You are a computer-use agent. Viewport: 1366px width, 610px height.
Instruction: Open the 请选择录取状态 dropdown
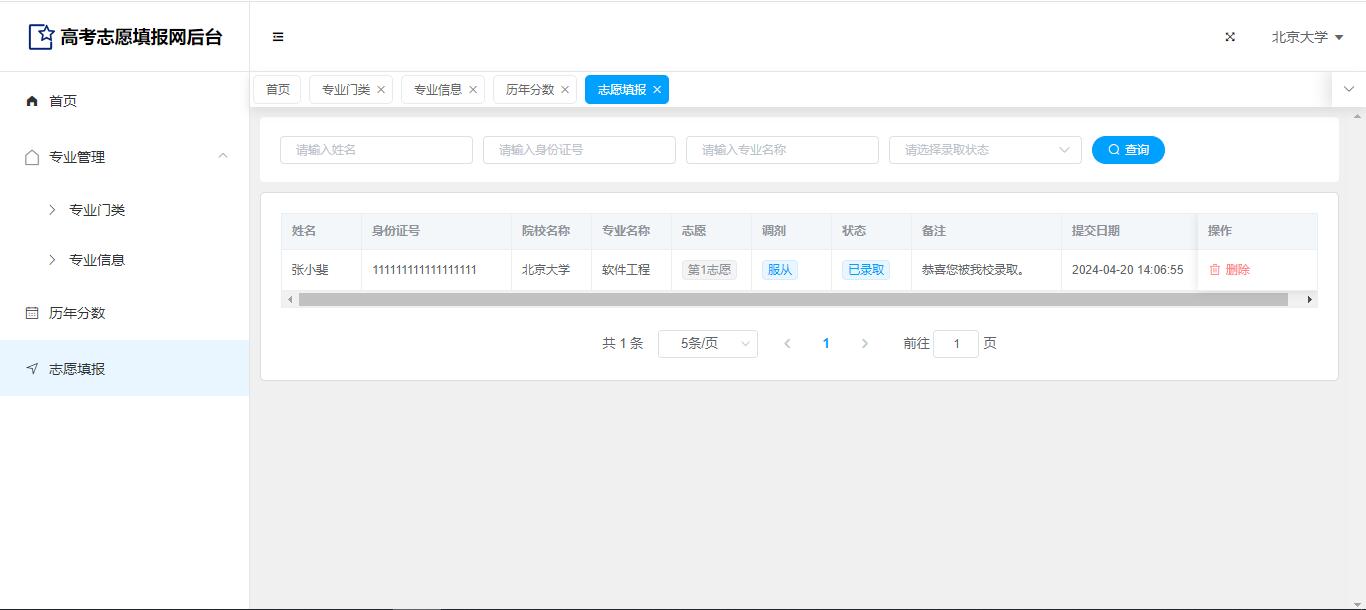(x=984, y=150)
